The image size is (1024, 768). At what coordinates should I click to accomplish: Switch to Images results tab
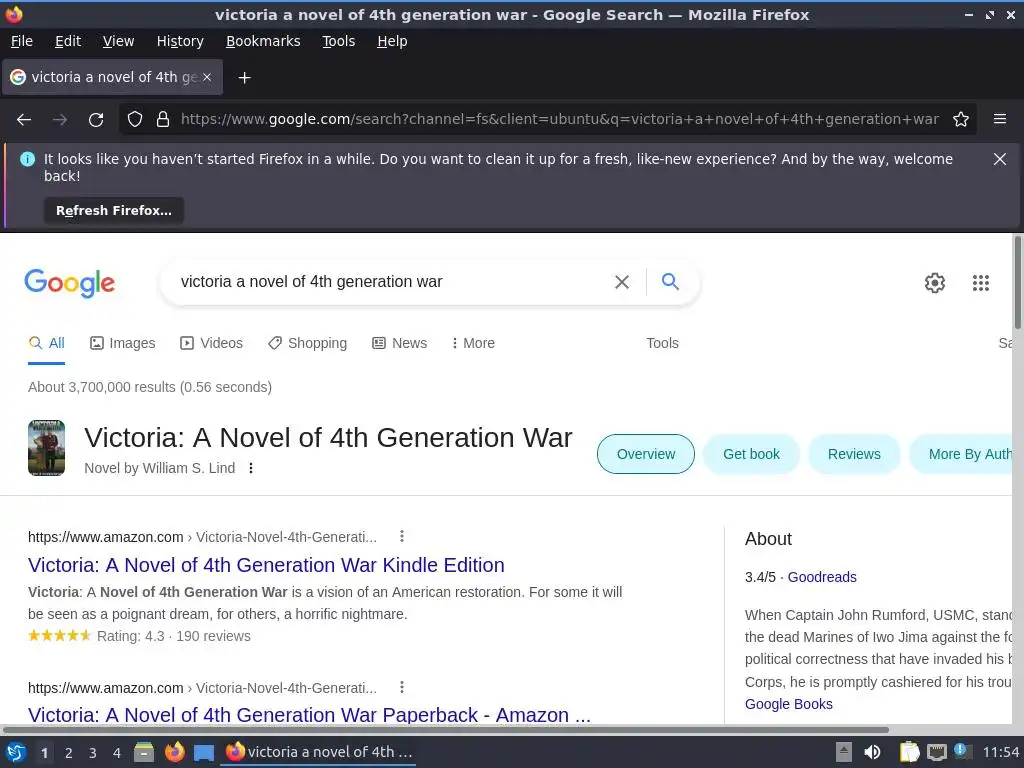123,344
